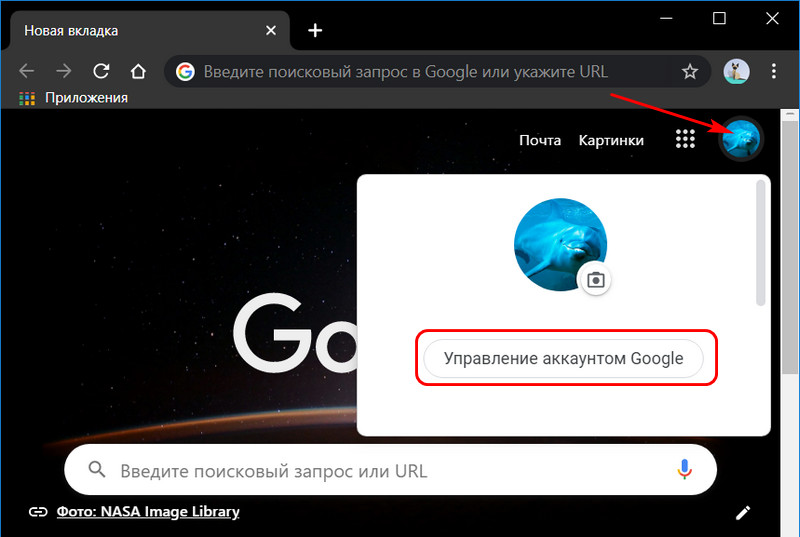Focus the Google search box
Viewport: 800px width, 537px height.
click(390, 470)
